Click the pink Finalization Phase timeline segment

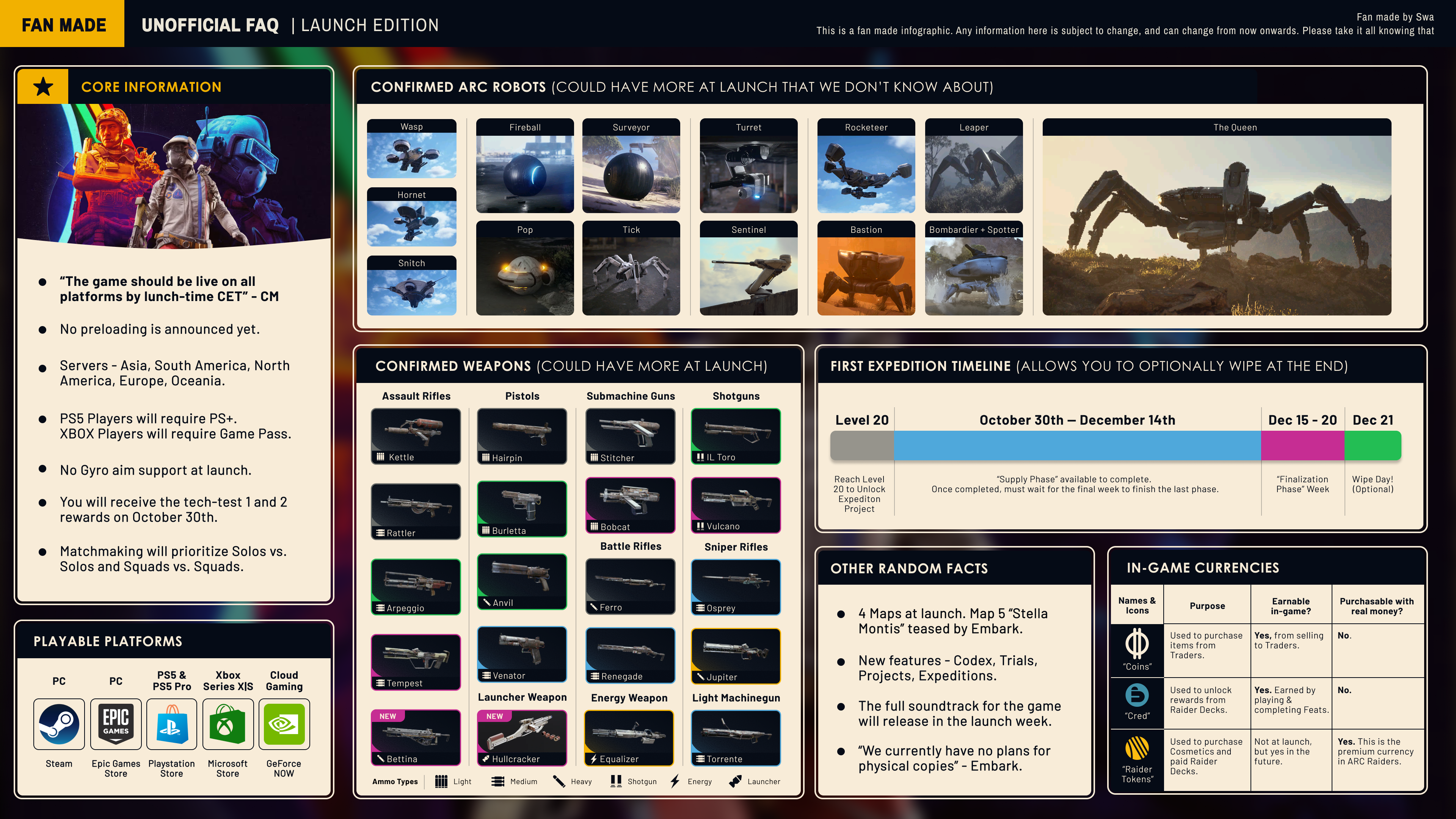[x=1302, y=446]
